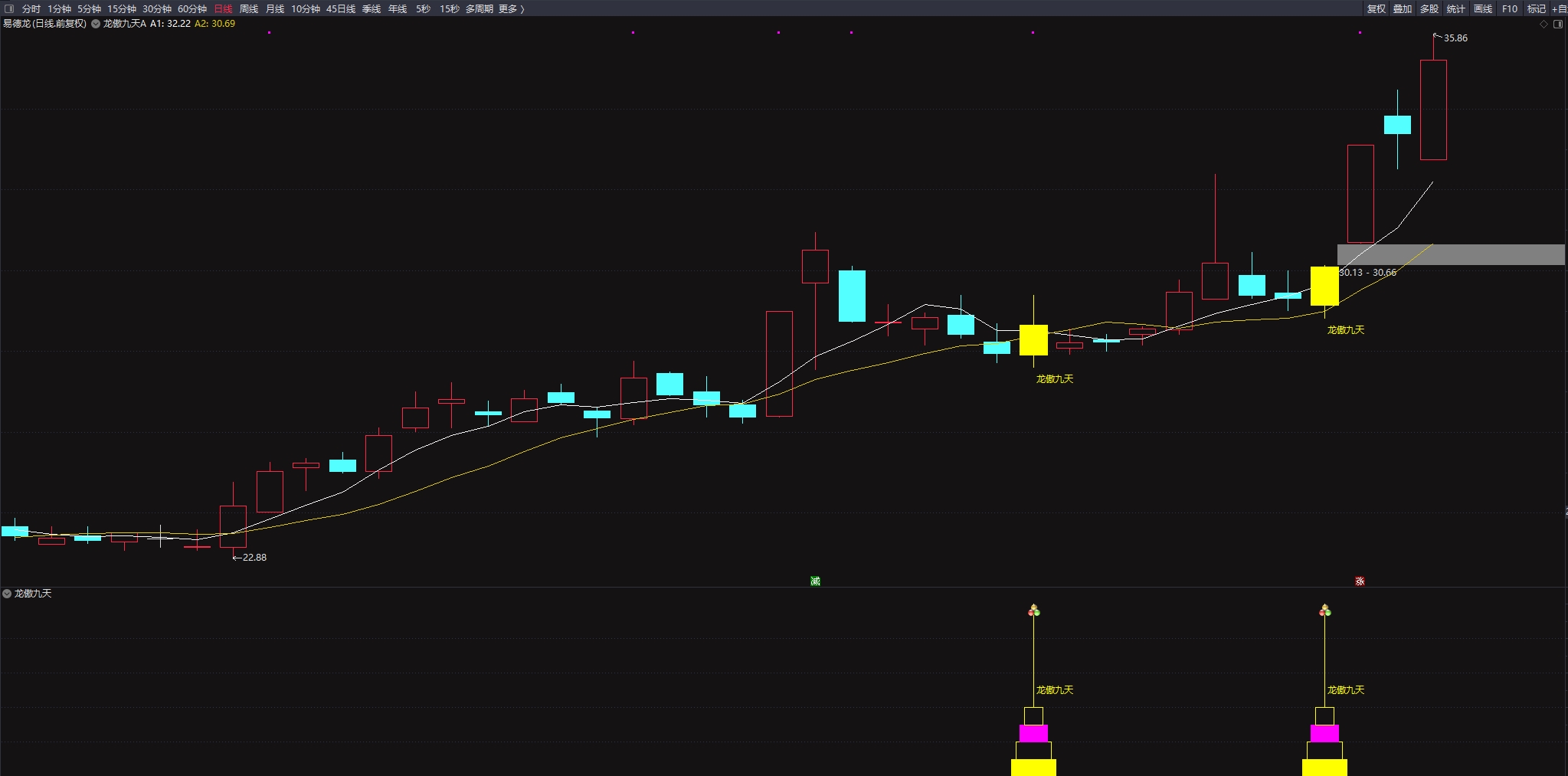This screenshot has width=1568, height=776.
Task: Click the red 涨 marker icon
Action: 1360,581
